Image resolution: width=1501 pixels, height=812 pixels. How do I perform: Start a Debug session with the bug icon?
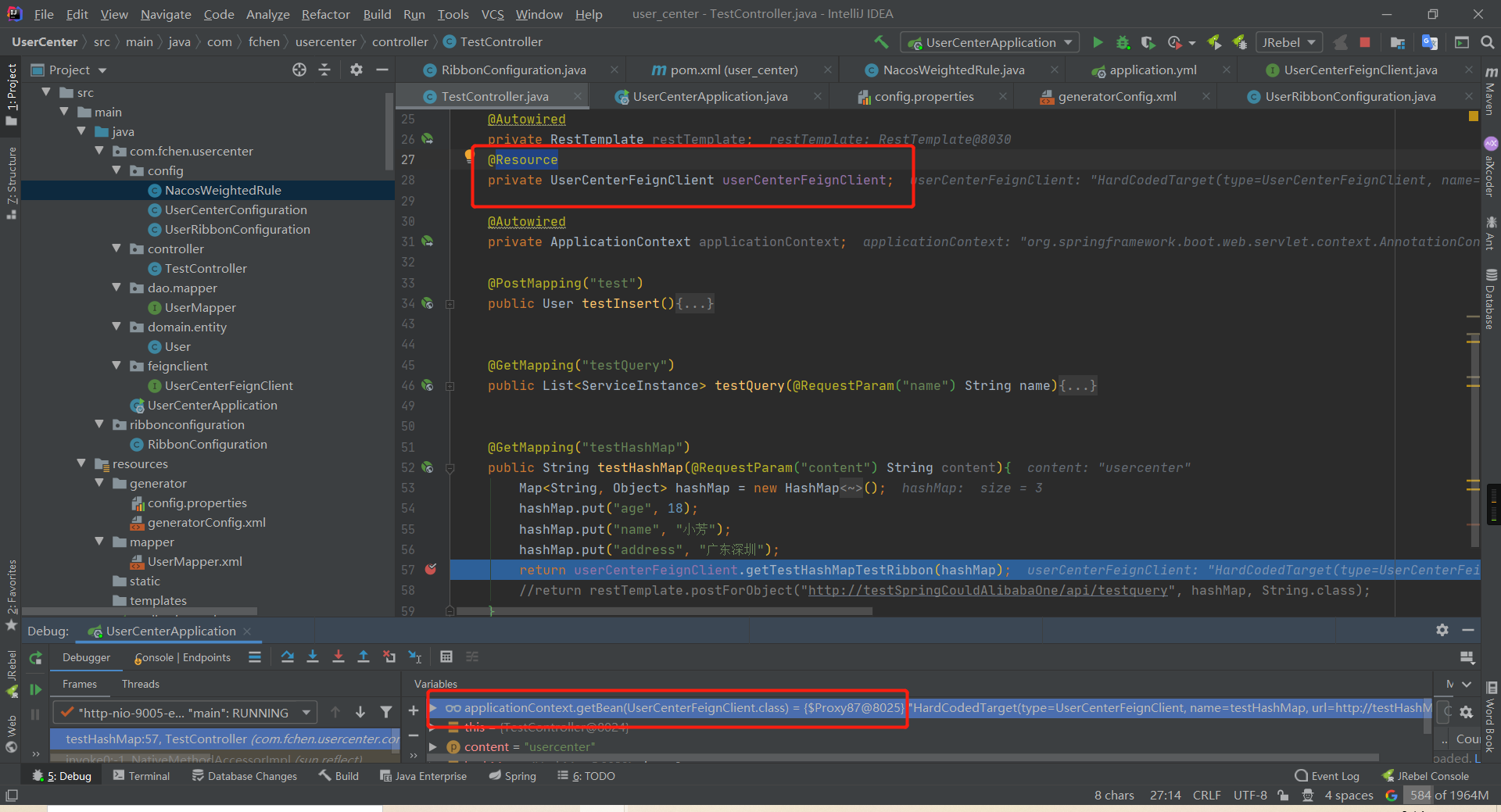[1123, 42]
